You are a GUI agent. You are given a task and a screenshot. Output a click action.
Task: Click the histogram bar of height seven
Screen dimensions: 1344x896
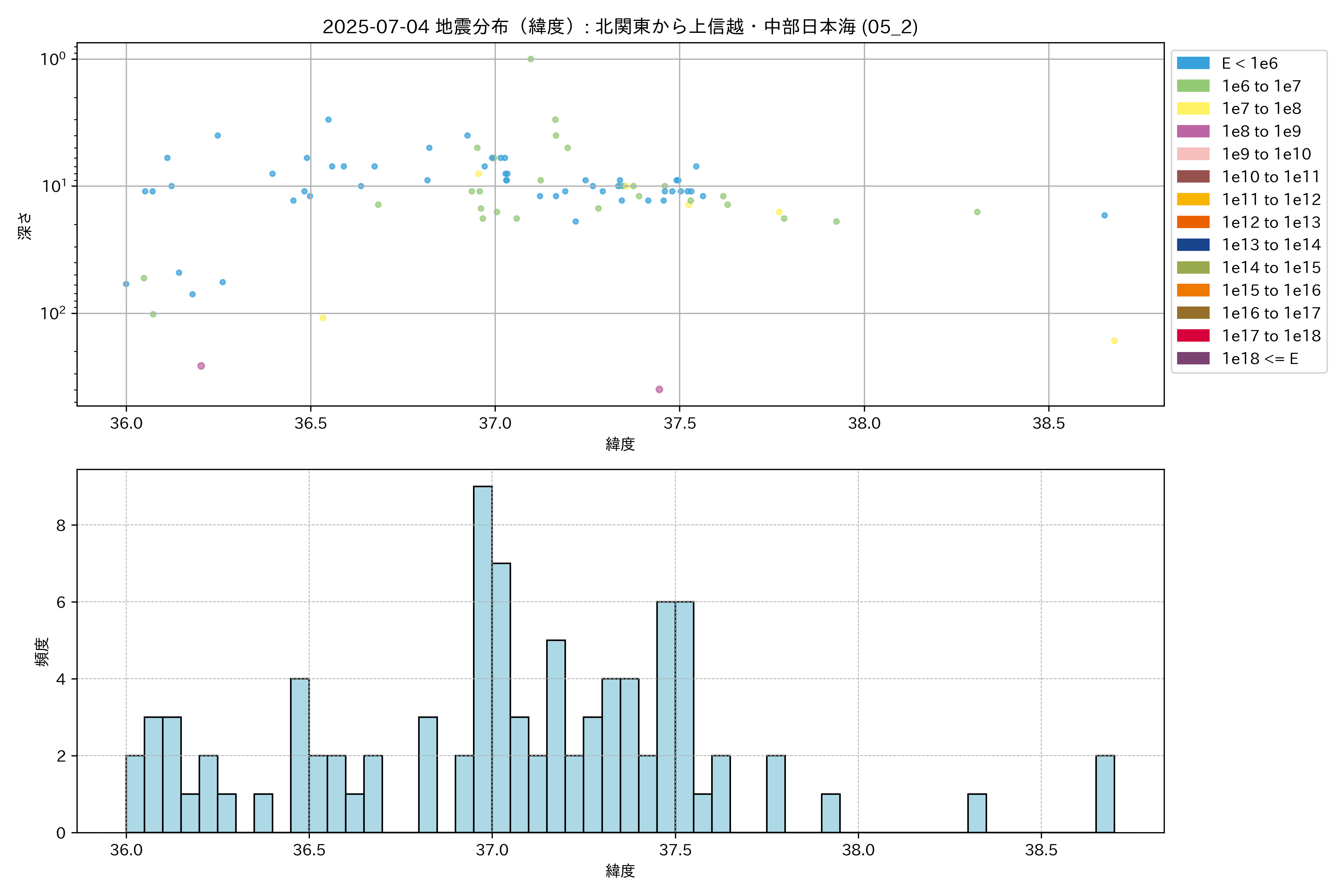pos(501,697)
